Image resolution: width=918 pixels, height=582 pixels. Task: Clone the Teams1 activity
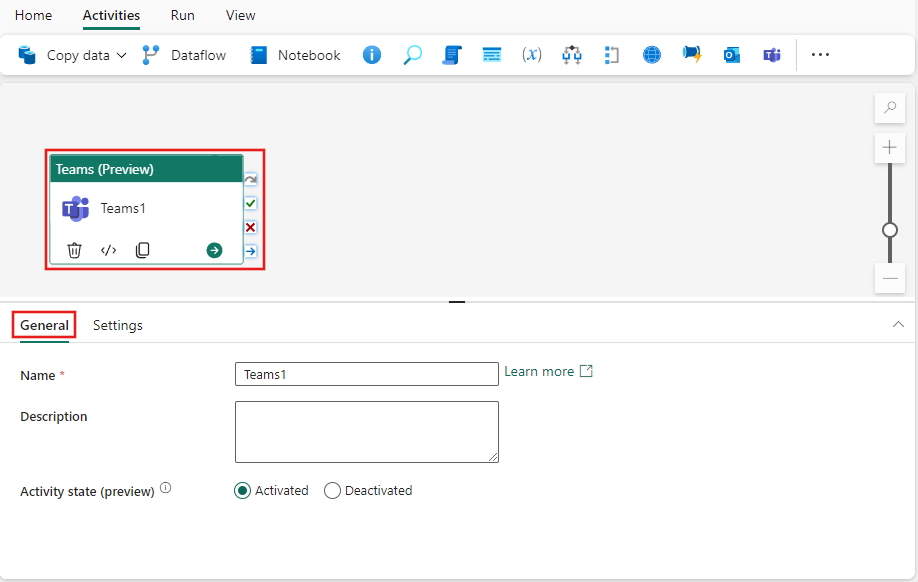click(x=142, y=251)
